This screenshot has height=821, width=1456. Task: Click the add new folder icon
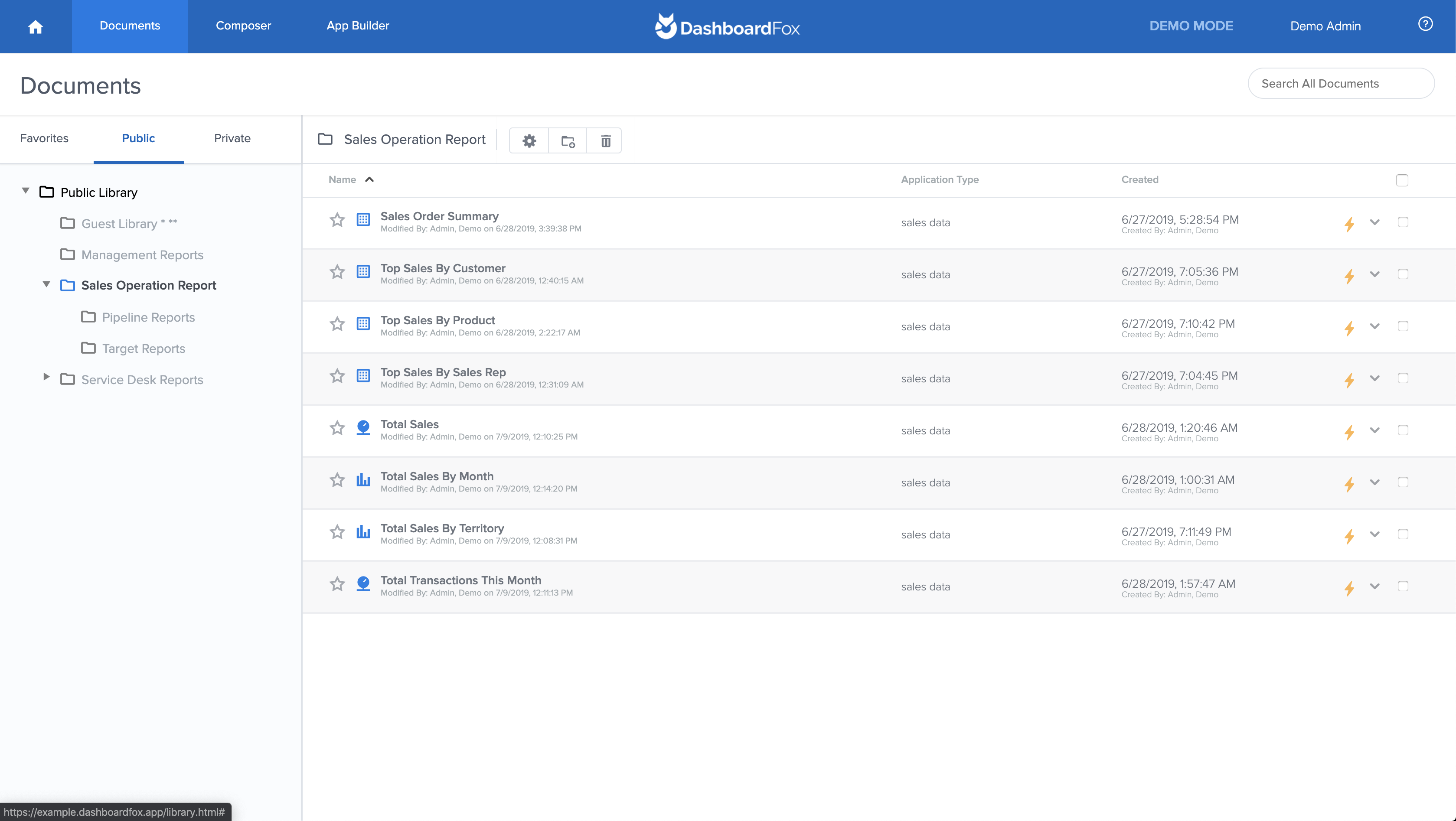(568, 141)
